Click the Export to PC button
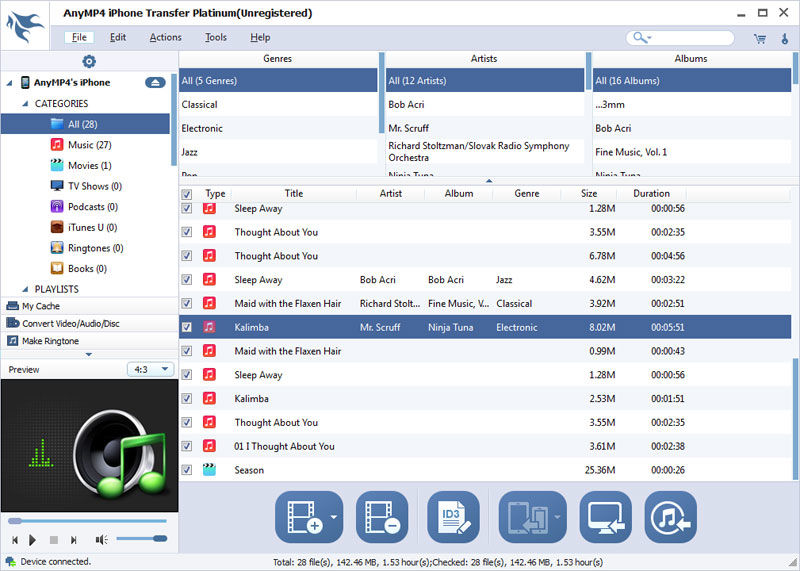This screenshot has width=800, height=571. [606, 517]
